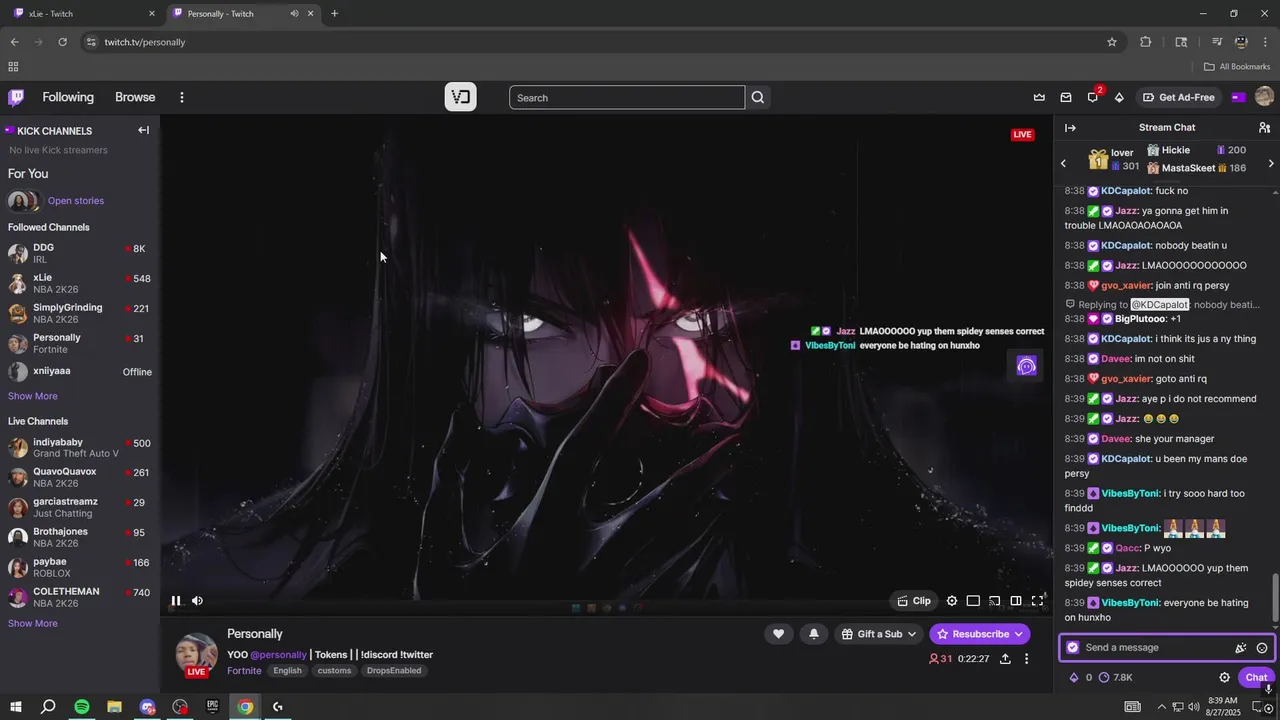Screen dimensions: 1280x720
Task: Open the chat settings gear
Action: (x=1224, y=677)
